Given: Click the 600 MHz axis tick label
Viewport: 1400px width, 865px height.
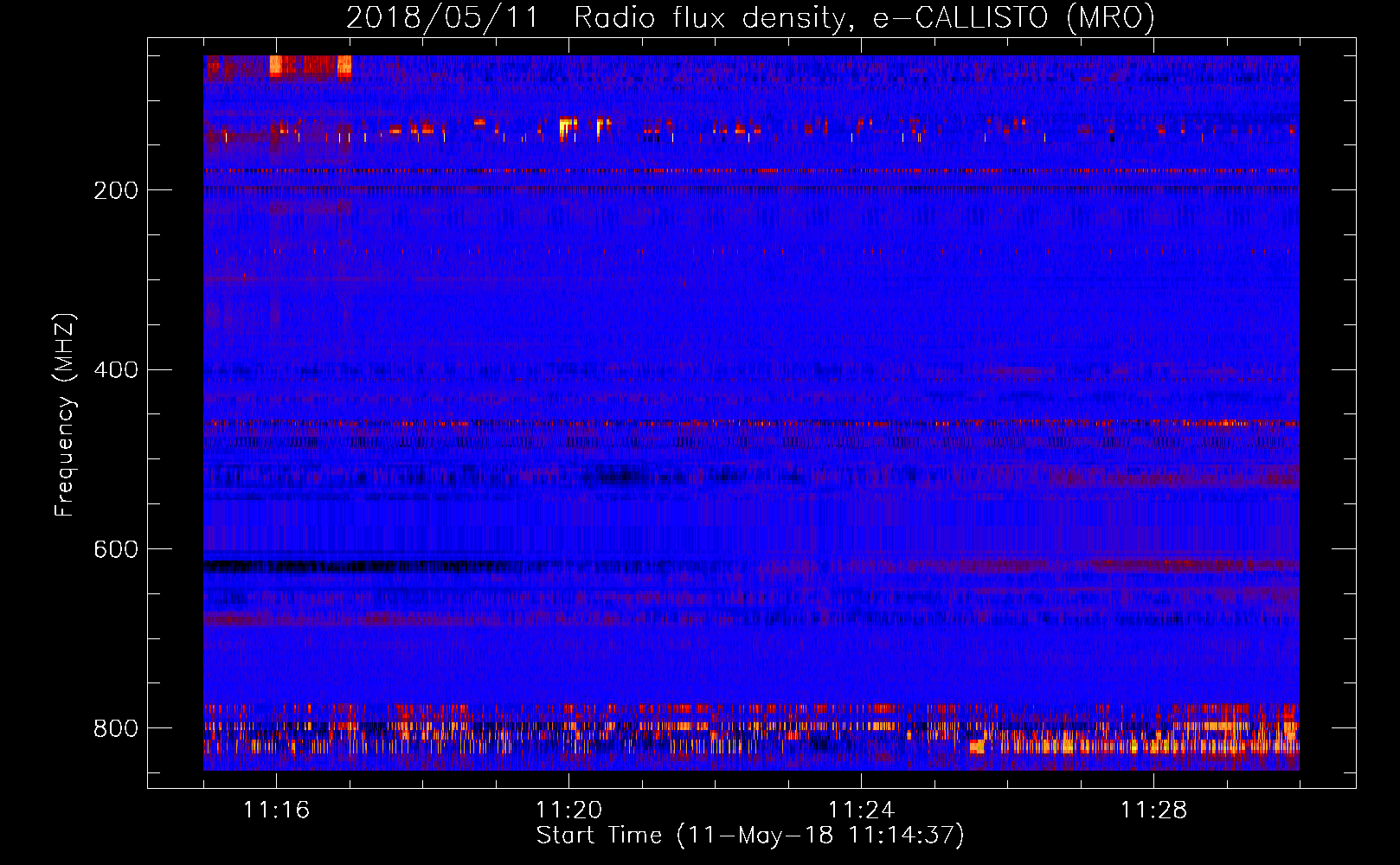Looking at the screenshot, I should click(x=116, y=550).
